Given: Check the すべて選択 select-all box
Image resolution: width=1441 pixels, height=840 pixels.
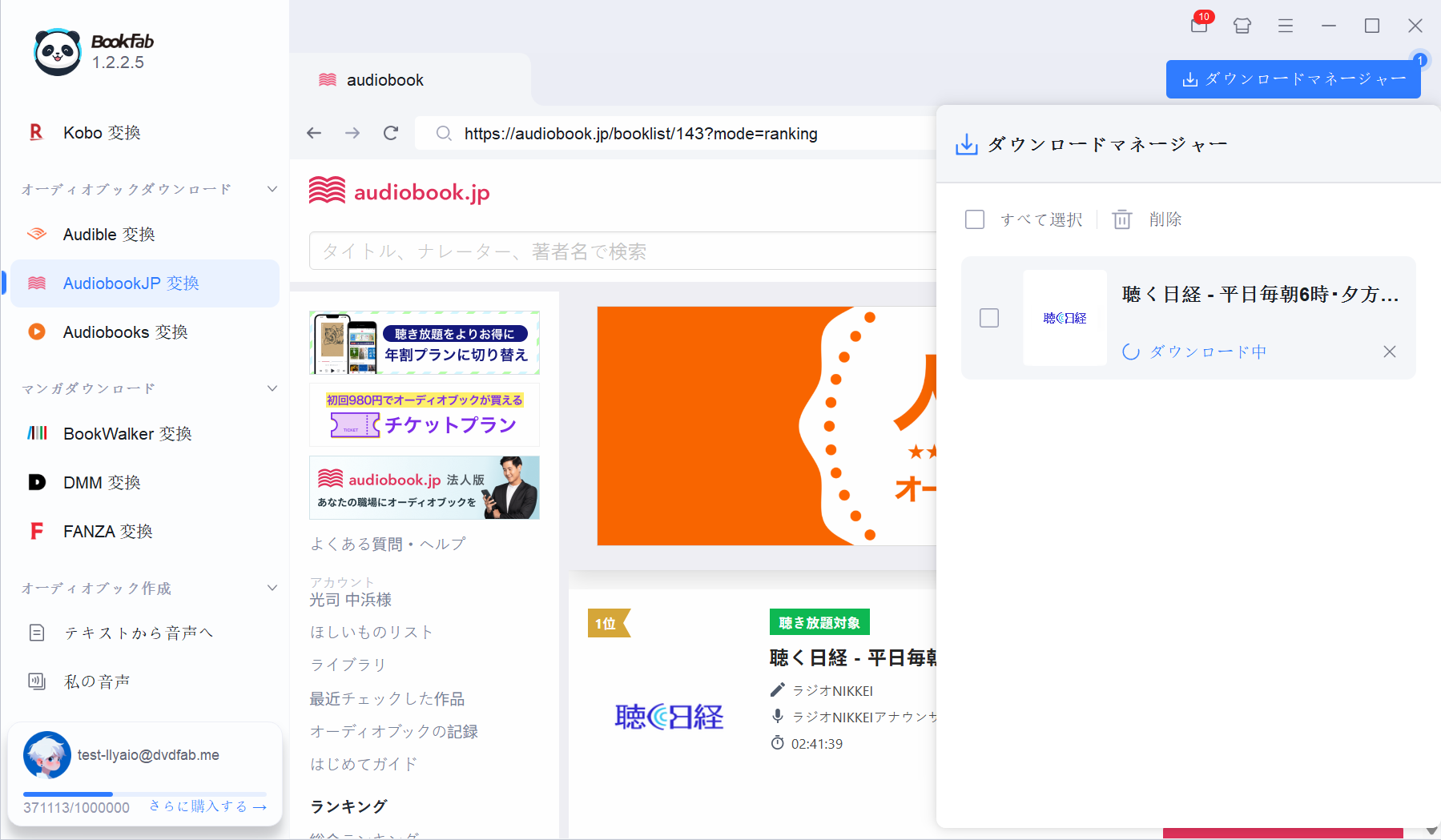Looking at the screenshot, I should click(975, 219).
